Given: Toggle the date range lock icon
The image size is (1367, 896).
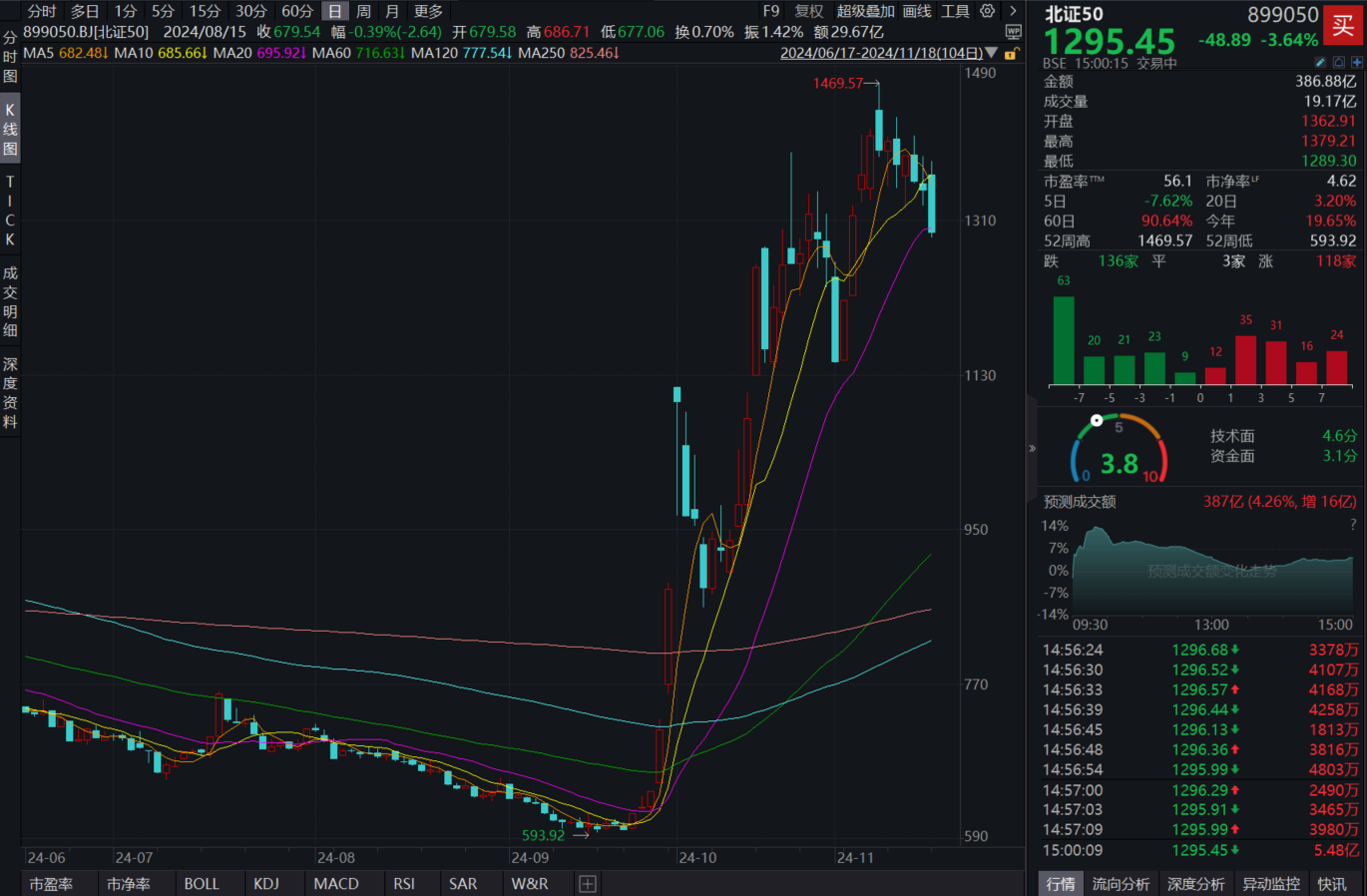Looking at the screenshot, I should coord(1011,54).
